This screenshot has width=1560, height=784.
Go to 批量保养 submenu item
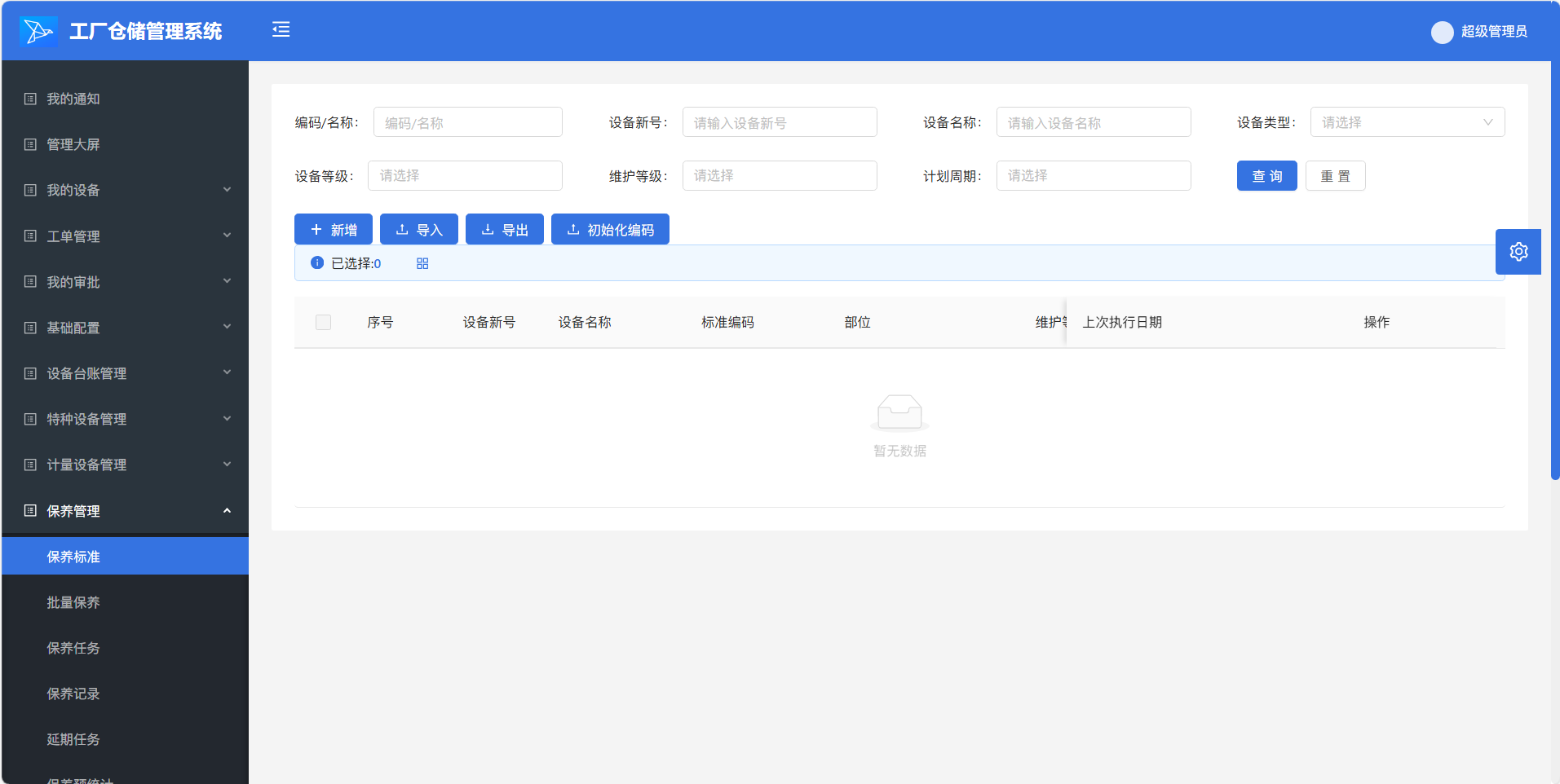tap(125, 602)
